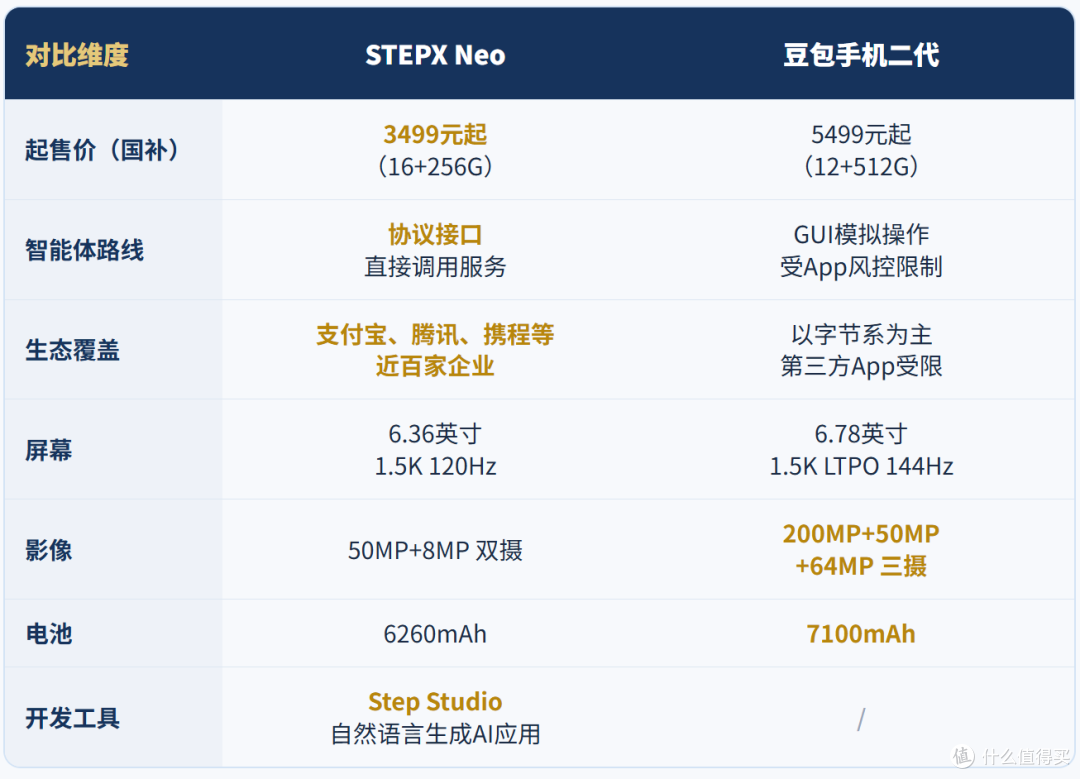Screen dimensions: 1080x779
Task: Click the '200MP+50MP' camera text
Action: 861,534
